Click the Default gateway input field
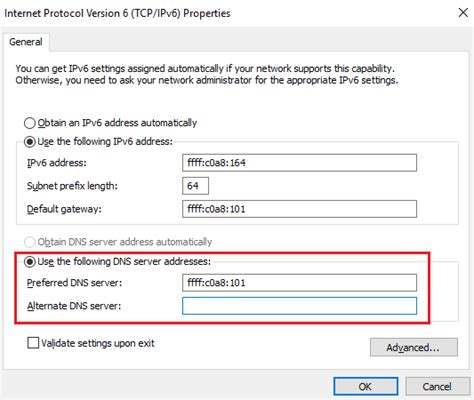The image size is (474, 400). (299, 209)
